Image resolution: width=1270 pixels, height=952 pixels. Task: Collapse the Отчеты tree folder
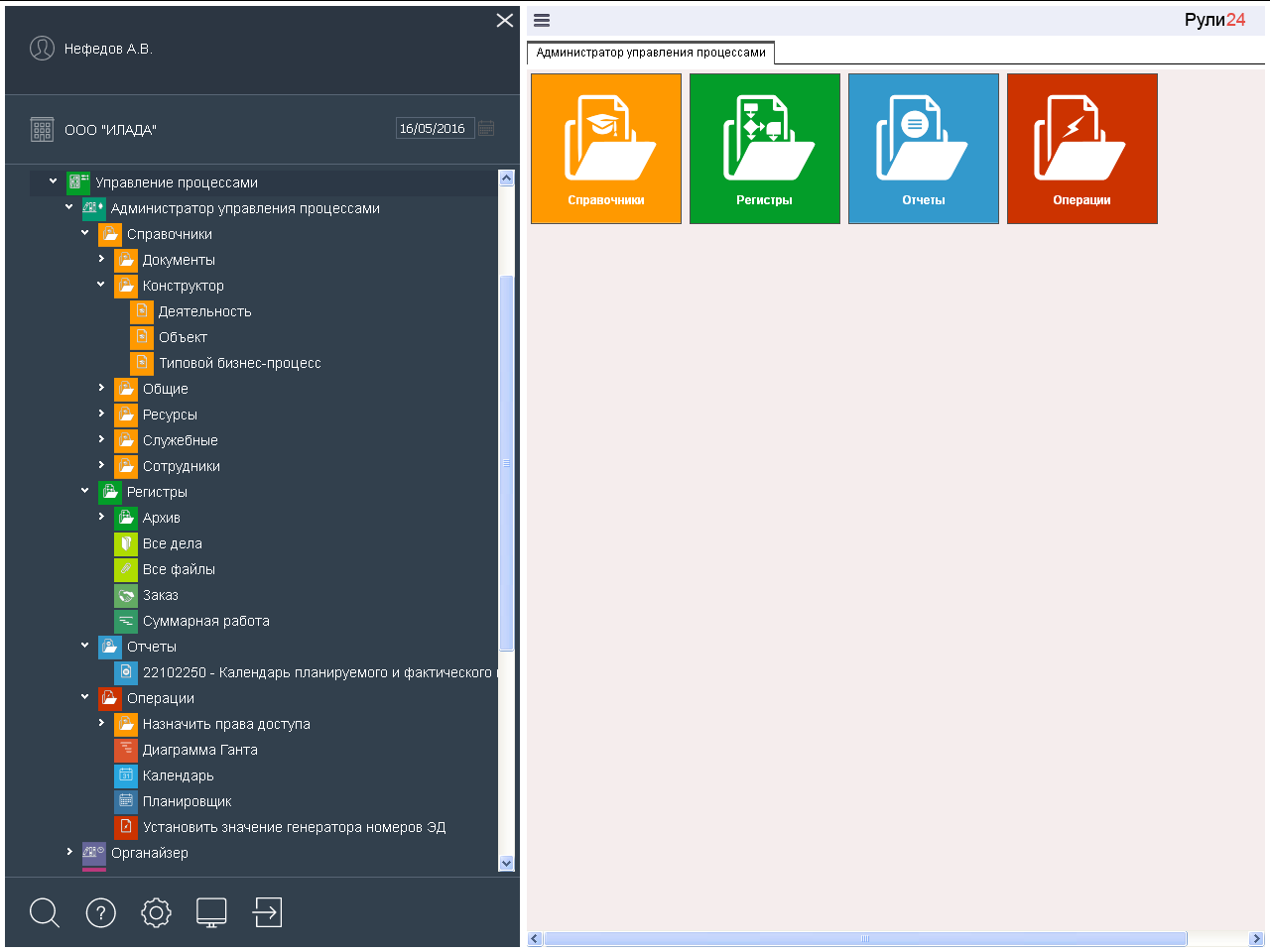(85, 646)
